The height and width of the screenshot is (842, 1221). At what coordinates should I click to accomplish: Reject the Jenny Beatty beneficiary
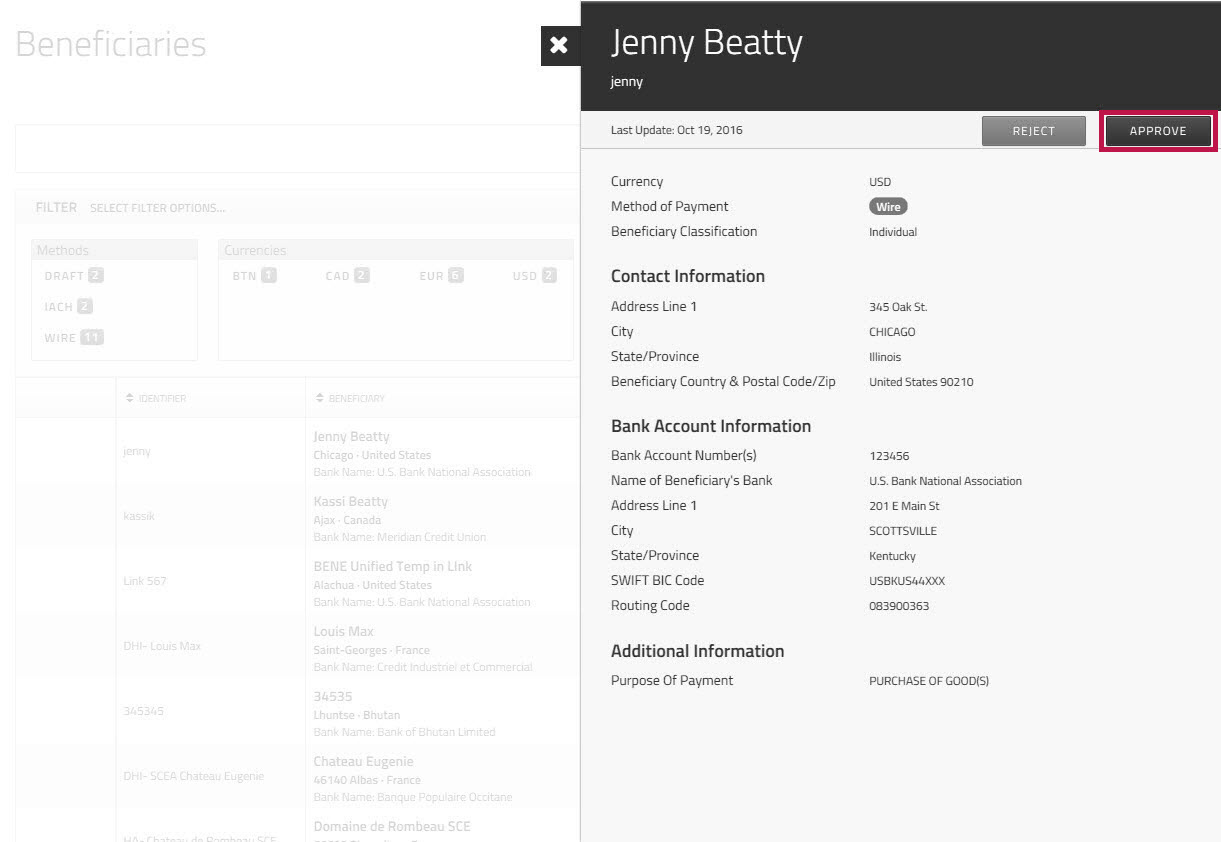(x=1033, y=130)
